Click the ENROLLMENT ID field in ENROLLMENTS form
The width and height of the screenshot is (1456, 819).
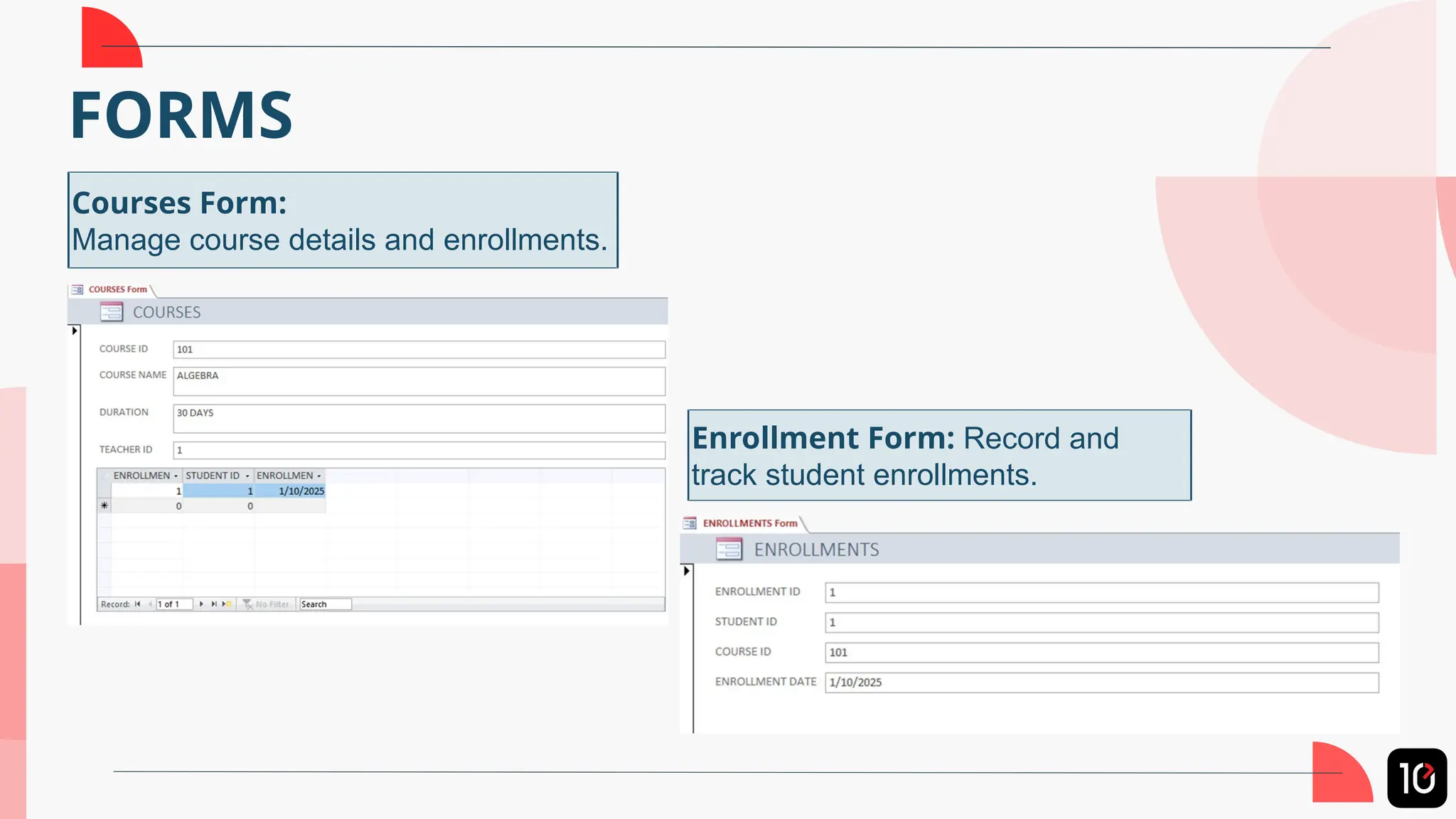pyautogui.click(x=1102, y=592)
